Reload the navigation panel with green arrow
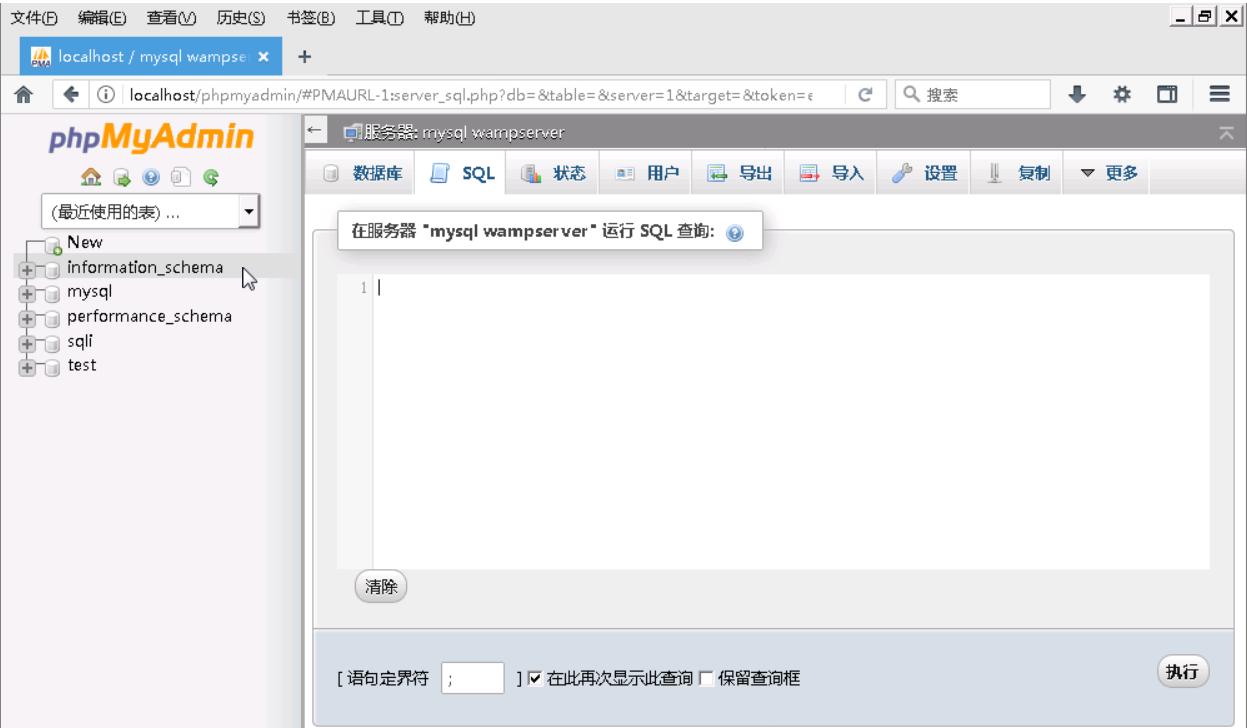The image size is (1247, 728). 210,177
